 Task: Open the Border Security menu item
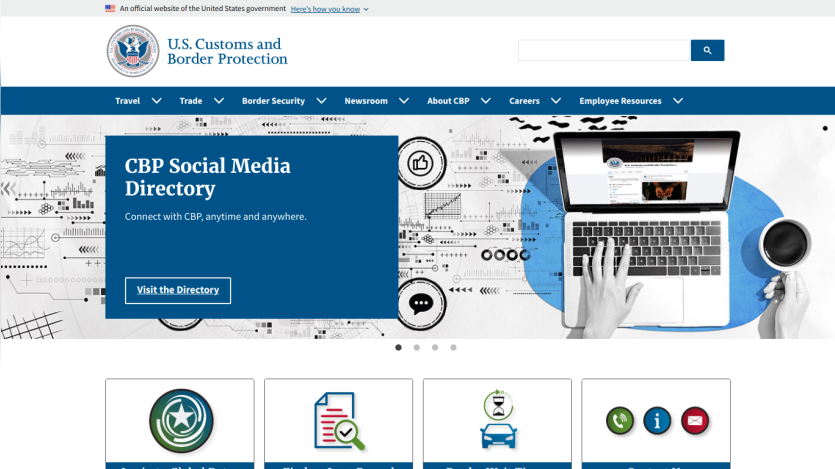pyautogui.click(x=273, y=101)
